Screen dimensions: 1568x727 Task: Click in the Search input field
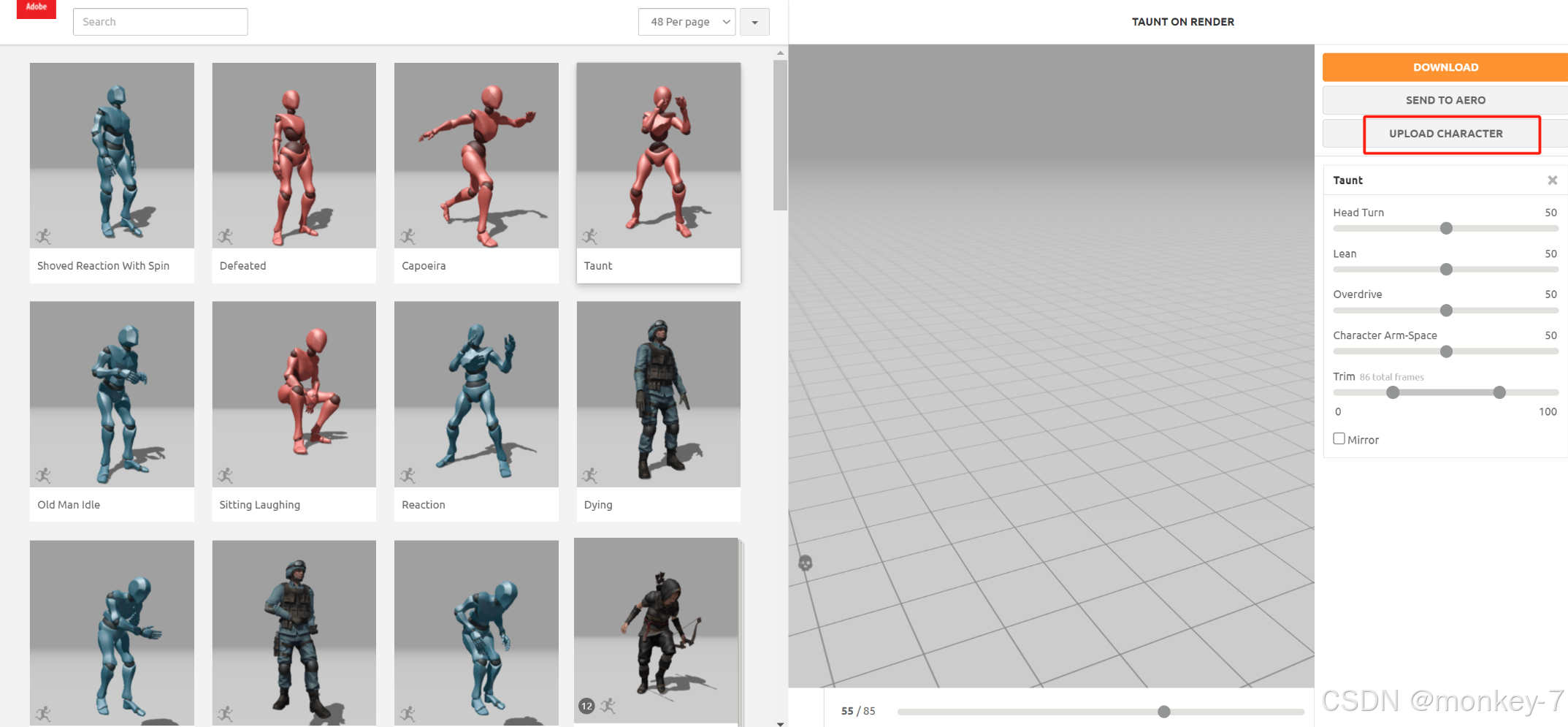tap(160, 22)
